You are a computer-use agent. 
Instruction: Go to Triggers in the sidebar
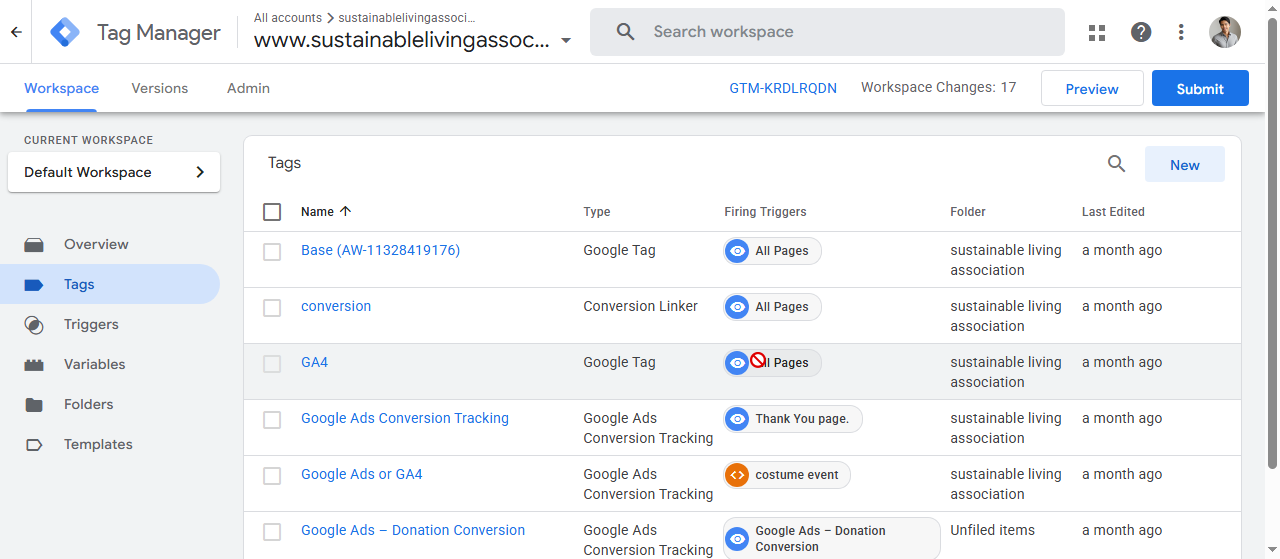click(91, 324)
